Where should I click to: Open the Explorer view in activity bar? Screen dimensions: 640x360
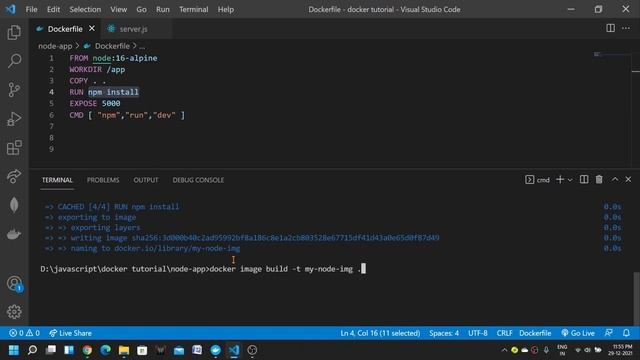point(14,32)
